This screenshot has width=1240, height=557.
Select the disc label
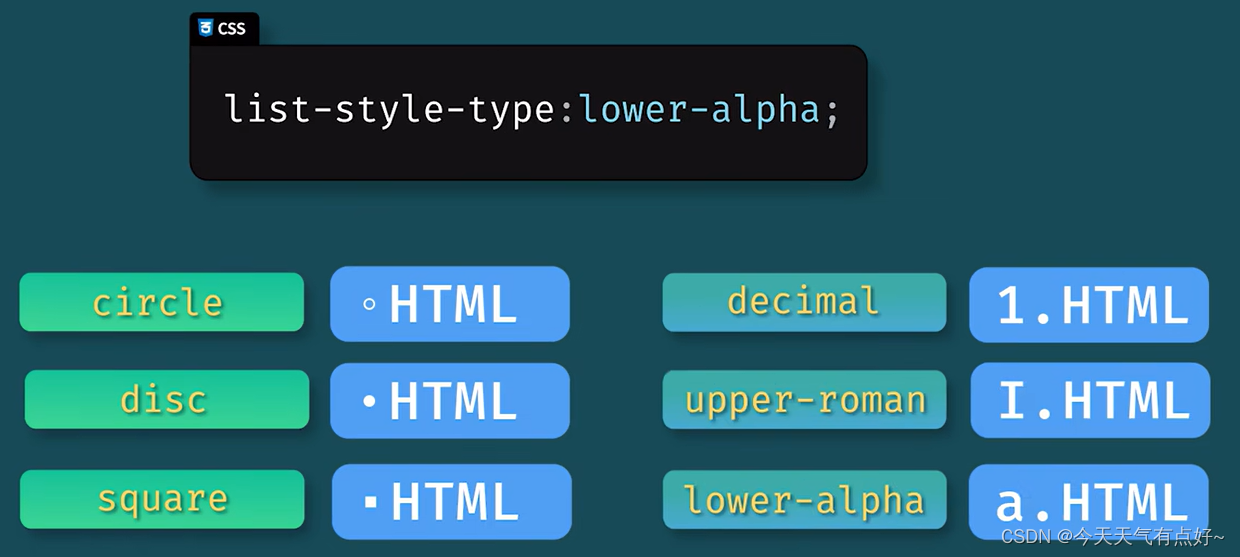166,399
